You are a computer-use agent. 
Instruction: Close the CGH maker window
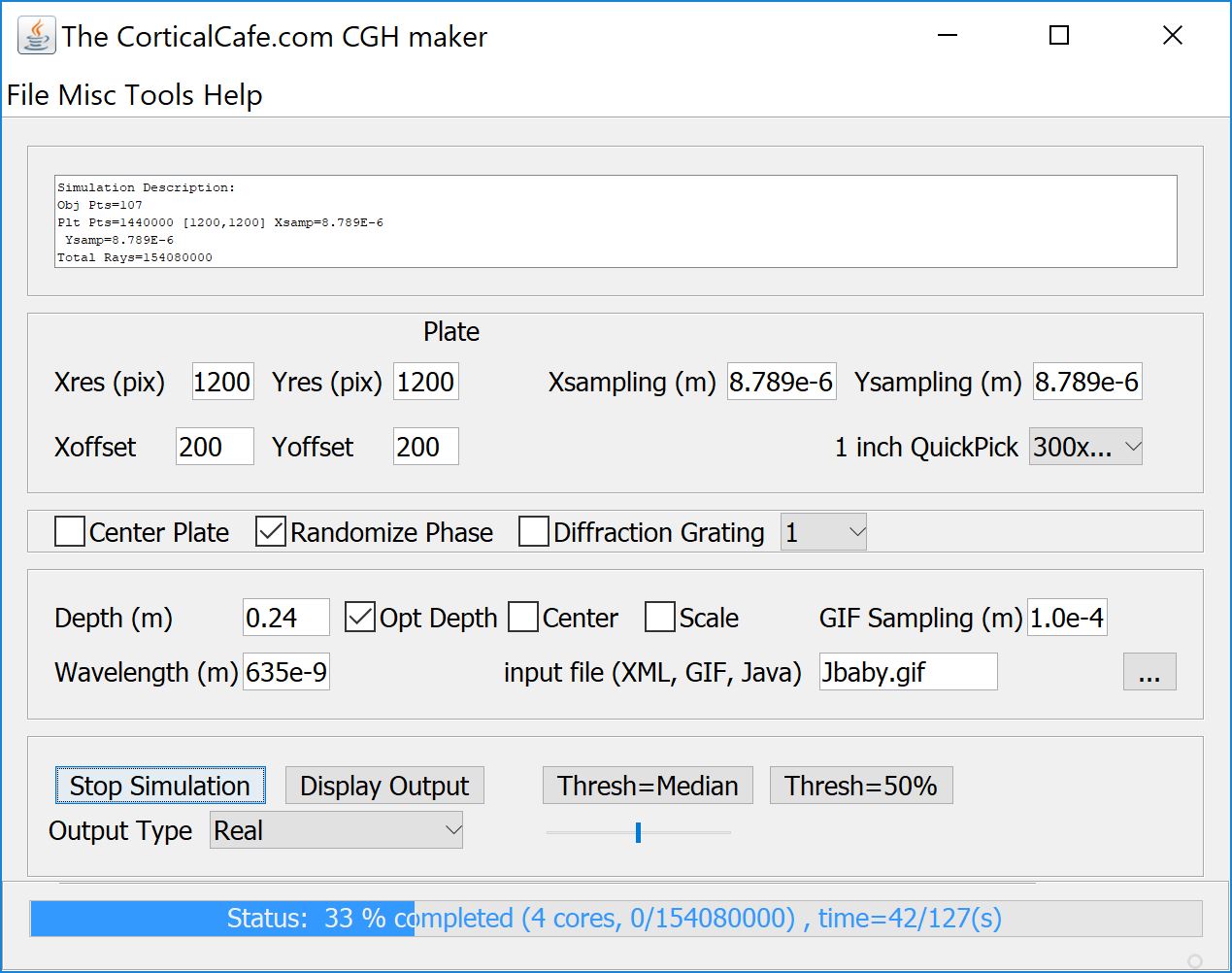coord(1173,36)
